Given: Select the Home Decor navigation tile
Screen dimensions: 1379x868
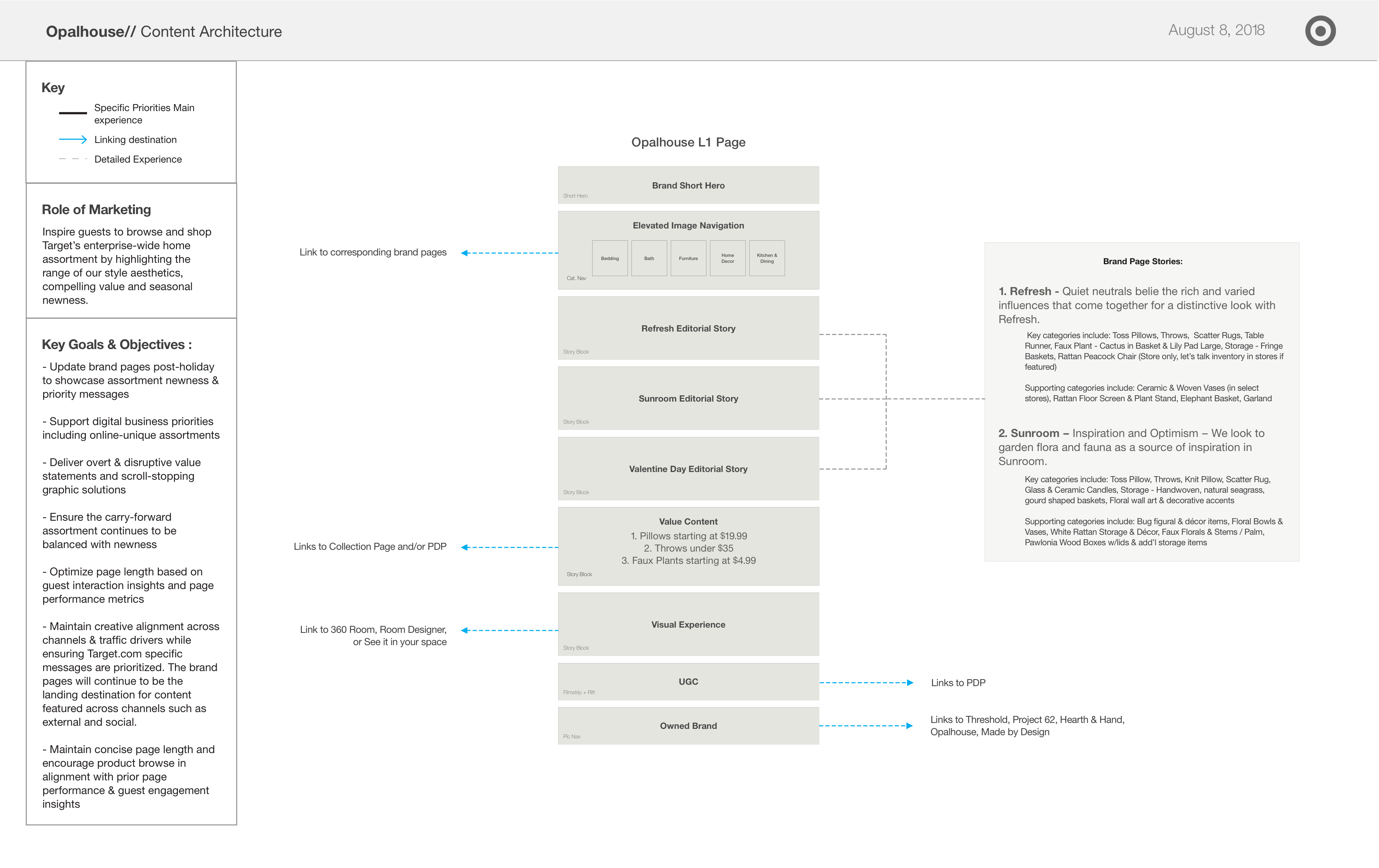Looking at the screenshot, I should click(x=727, y=258).
